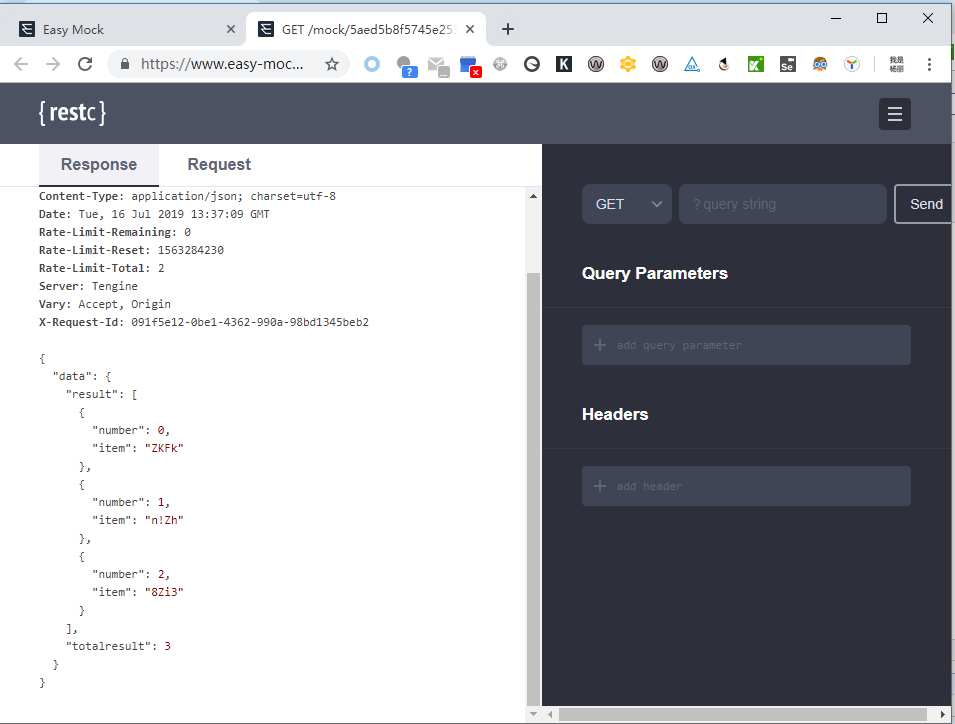
Task: Close the Easy Mock tab
Action: (x=231, y=29)
